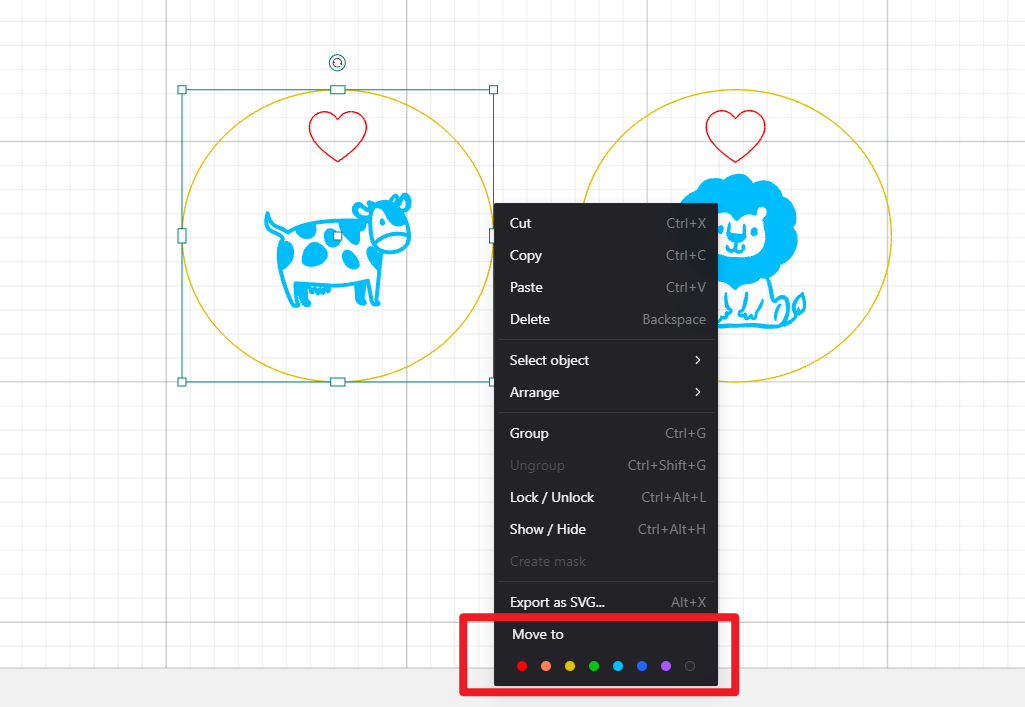The image size is (1025, 707).
Task: Click the red heart above the cow
Action: 338,135
